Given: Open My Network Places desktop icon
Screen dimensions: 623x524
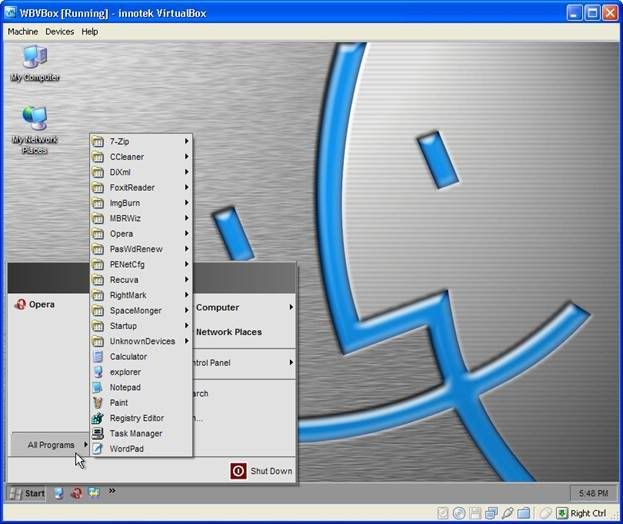Looking at the screenshot, I should coord(35,130).
